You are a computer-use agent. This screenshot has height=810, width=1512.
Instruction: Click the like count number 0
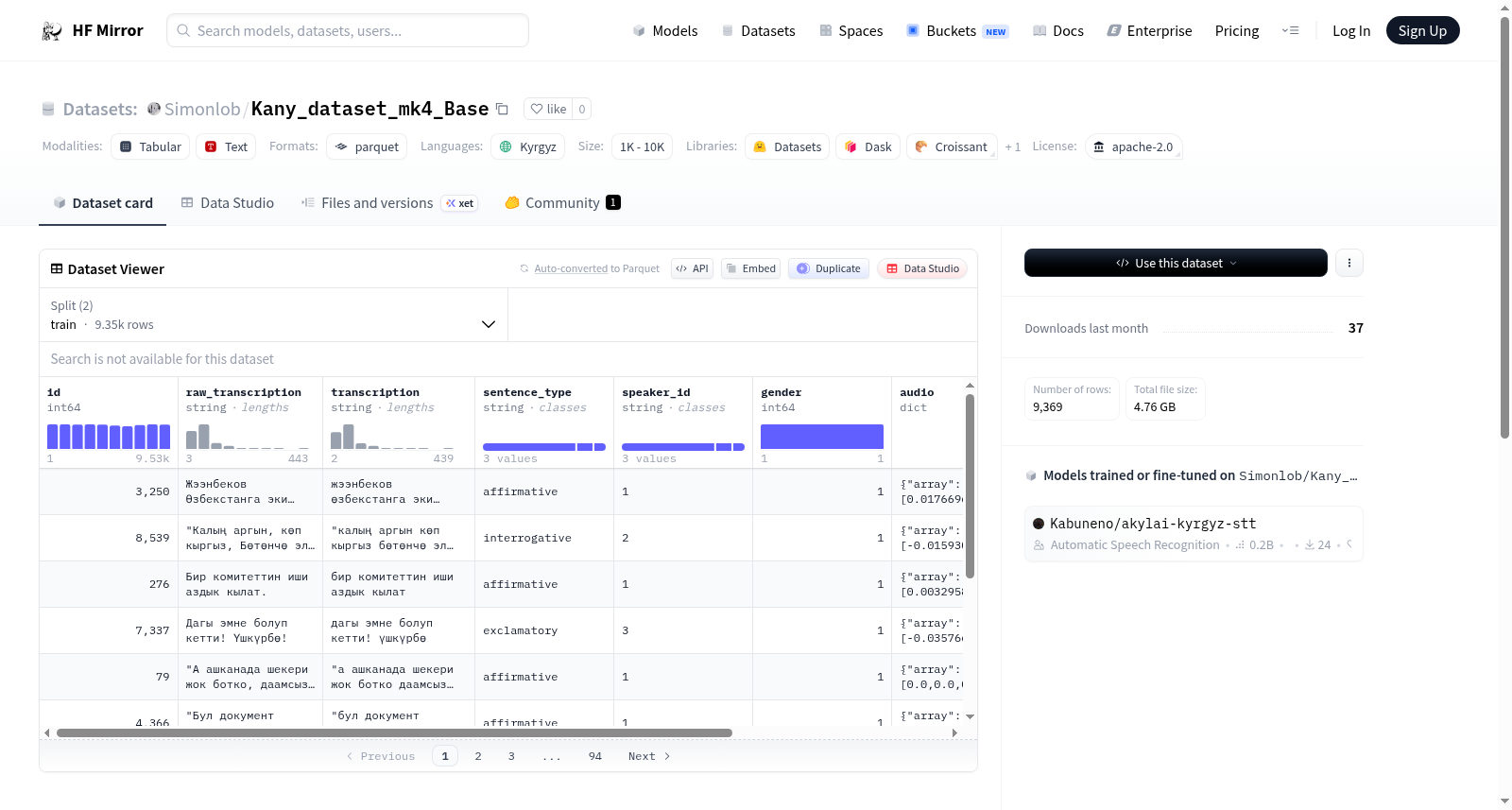(582, 109)
